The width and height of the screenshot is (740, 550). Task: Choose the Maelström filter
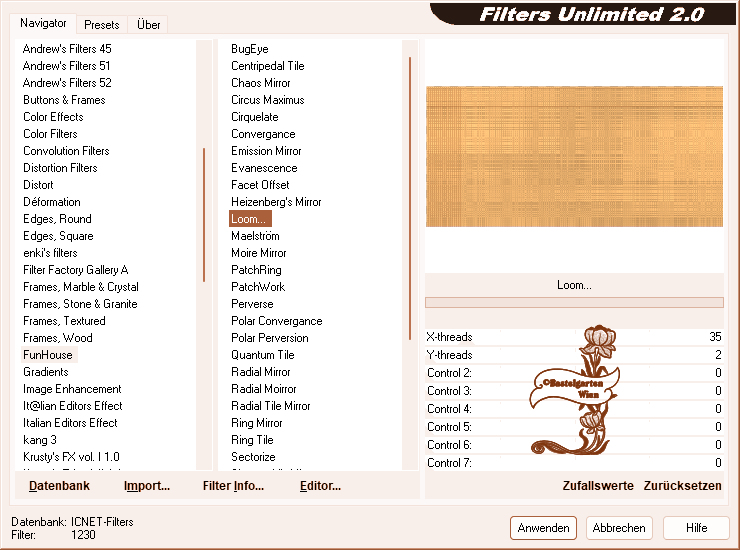(255, 236)
